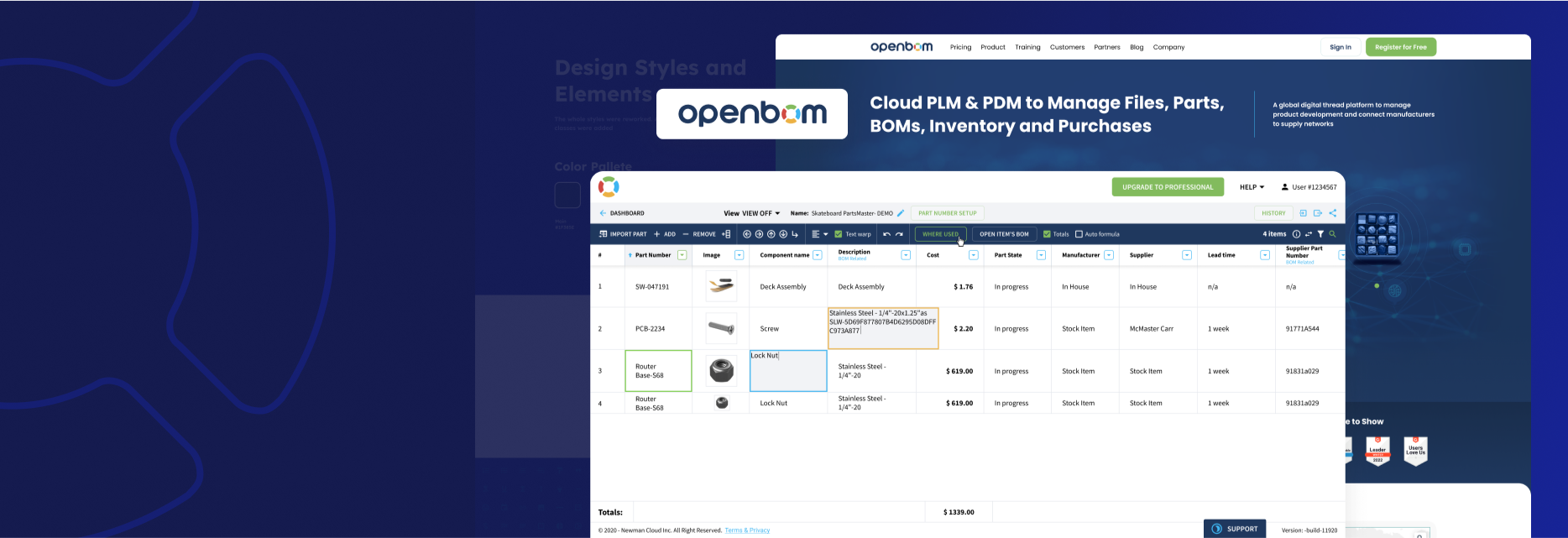Click the insert row icon after REMOVE
Image resolution: width=1568 pixels, height=538 pixels.
coord(726,234)
